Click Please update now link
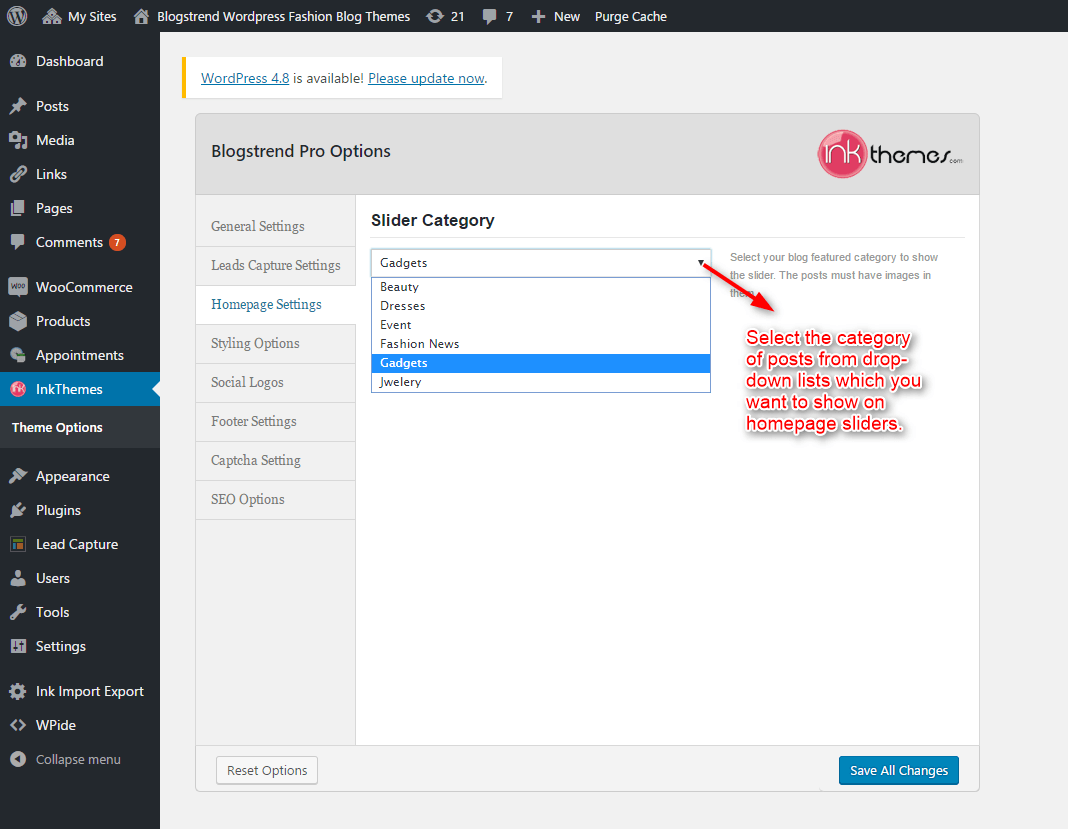This screenshot has width=1068, height=829. [426, 78]
